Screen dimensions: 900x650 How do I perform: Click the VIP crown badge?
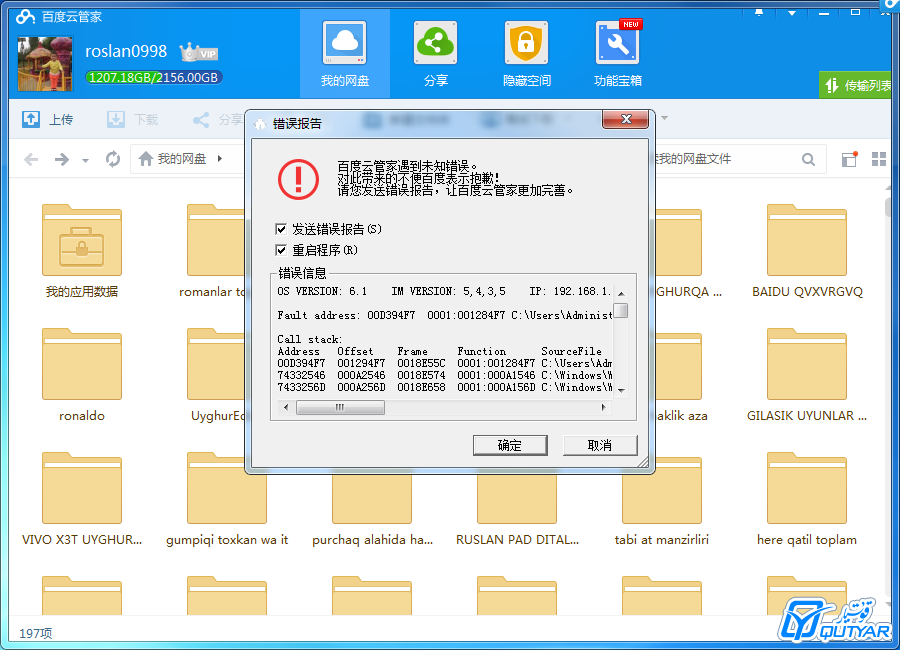tap(199, 52)
